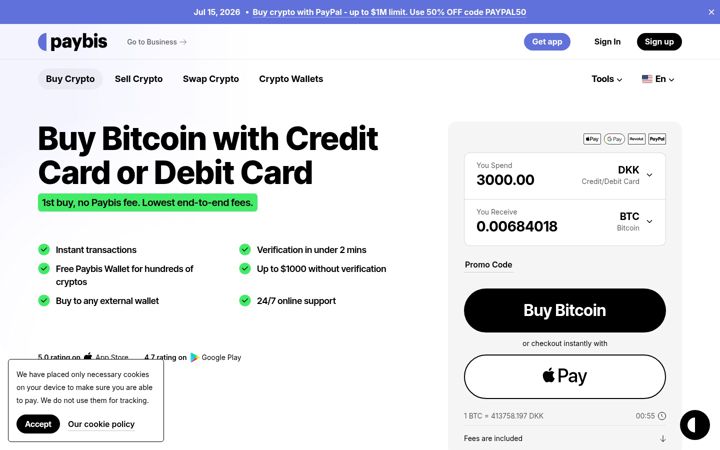Click the Paybis logo
This screenshot has width=720, height=450.
point(73,42)
